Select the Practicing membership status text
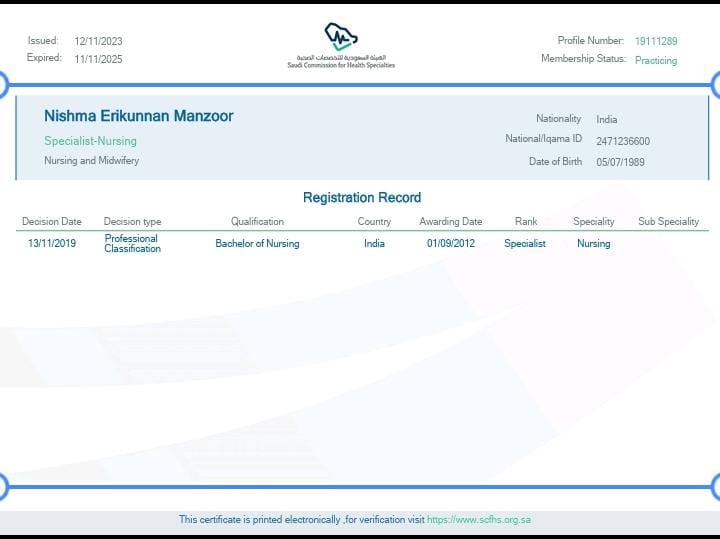 coord(655,60)
